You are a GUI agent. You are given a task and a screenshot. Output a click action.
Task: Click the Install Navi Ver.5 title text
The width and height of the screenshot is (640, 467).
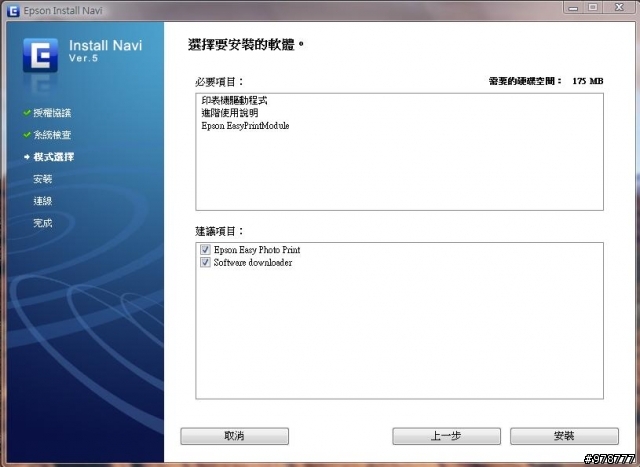pos(105,50)
